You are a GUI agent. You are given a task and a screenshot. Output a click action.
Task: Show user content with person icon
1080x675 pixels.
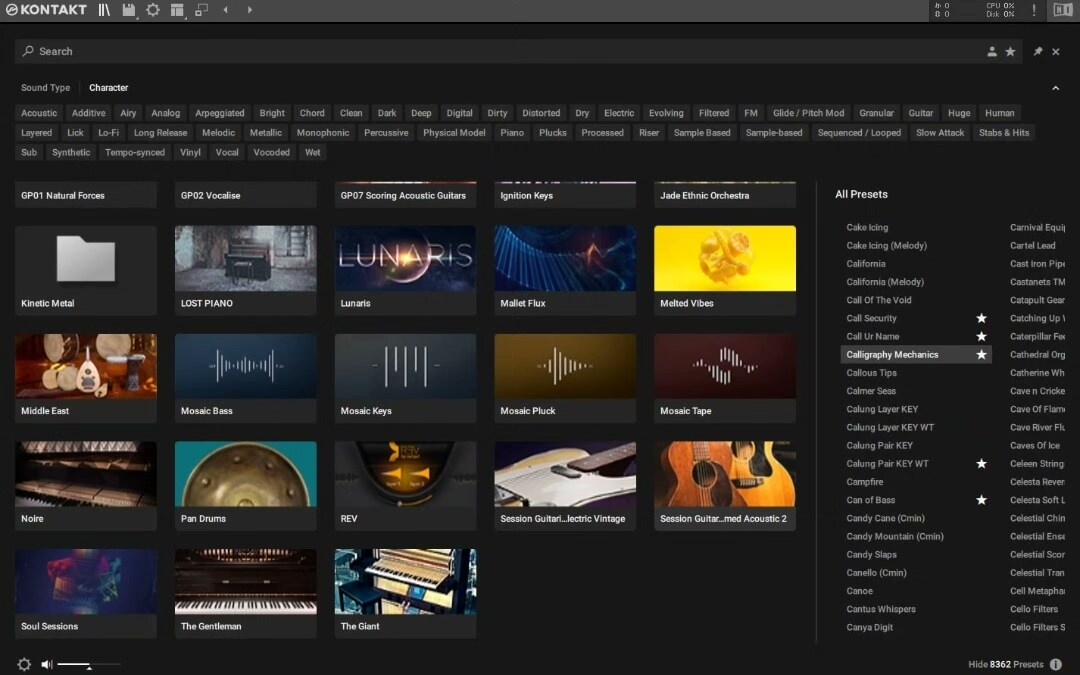point(992,51)
